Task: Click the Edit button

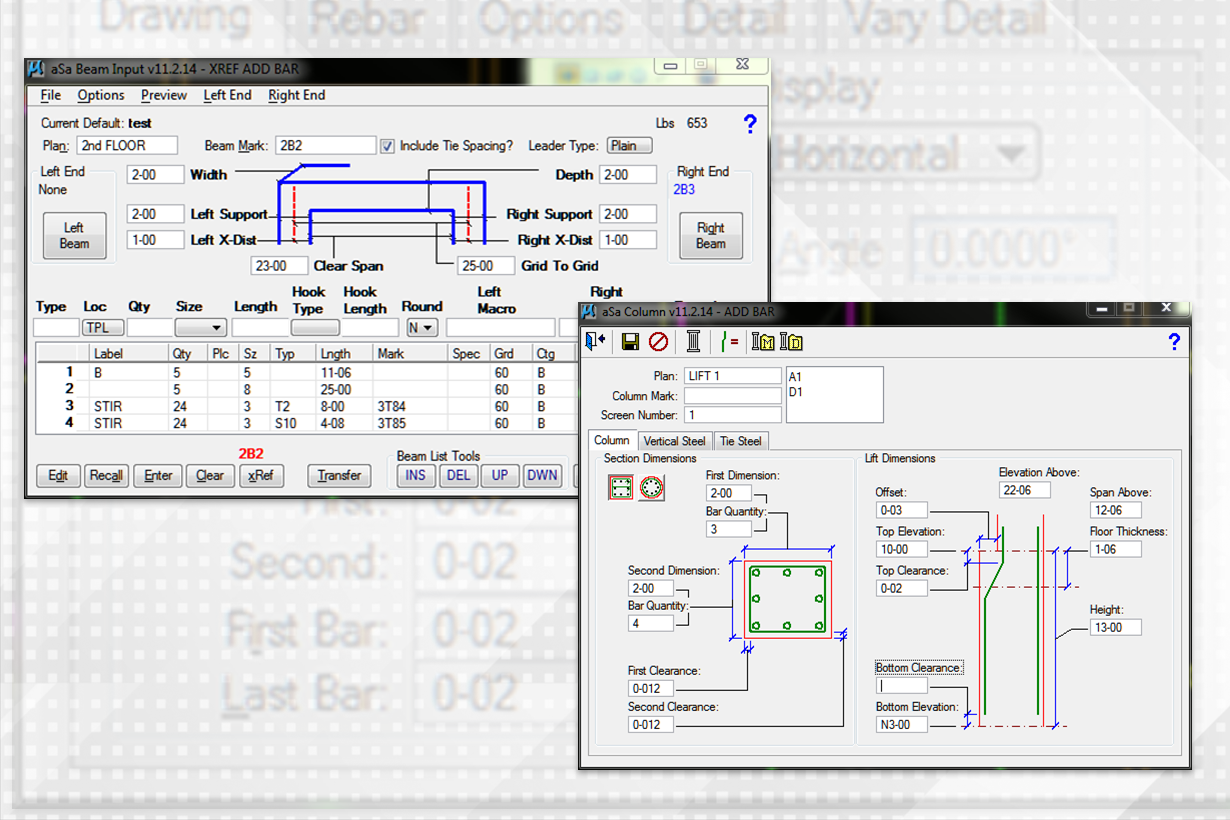Action: click(x=58, y=476)
